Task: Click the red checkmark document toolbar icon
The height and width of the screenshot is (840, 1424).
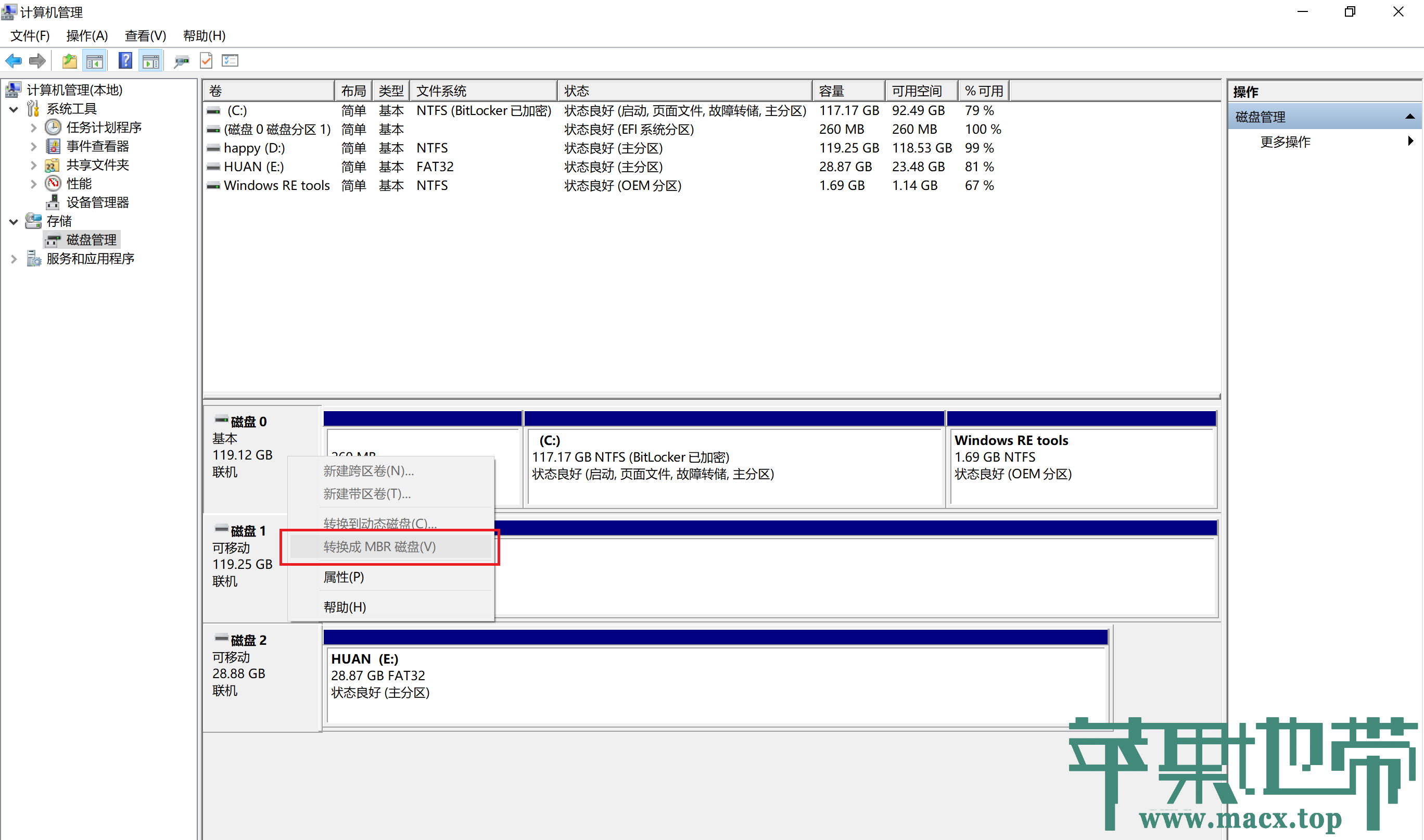Action: [206, 60]
